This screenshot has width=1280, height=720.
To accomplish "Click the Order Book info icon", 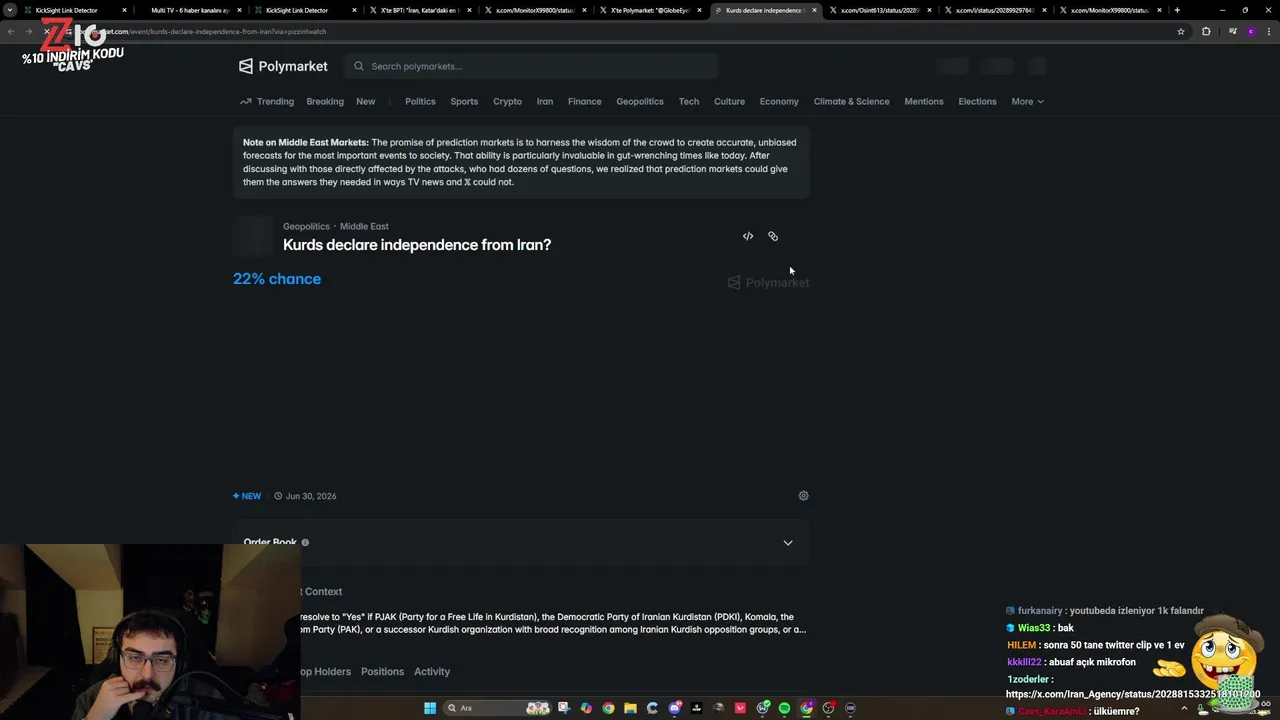I will point(305,542).
